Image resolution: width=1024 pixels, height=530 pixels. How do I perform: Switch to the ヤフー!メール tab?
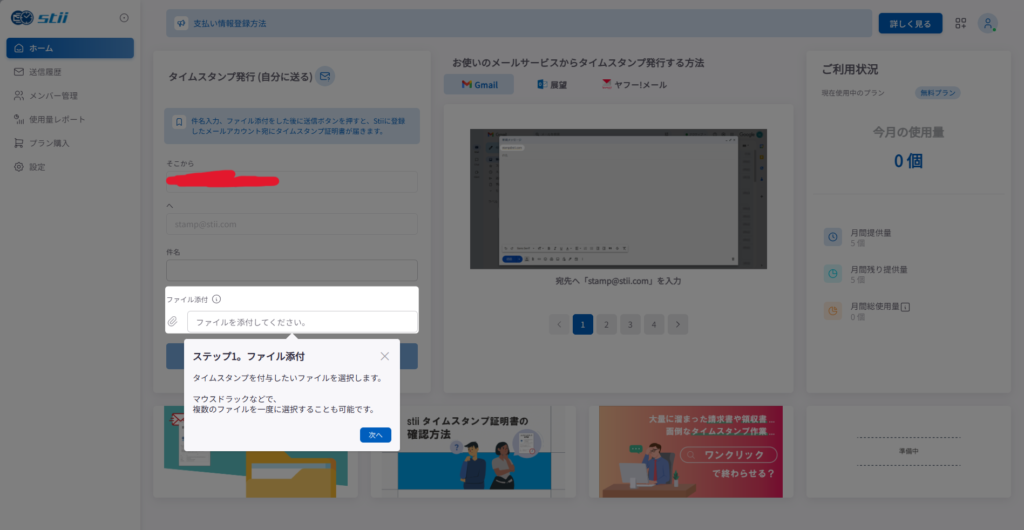[x=634, y=85]
